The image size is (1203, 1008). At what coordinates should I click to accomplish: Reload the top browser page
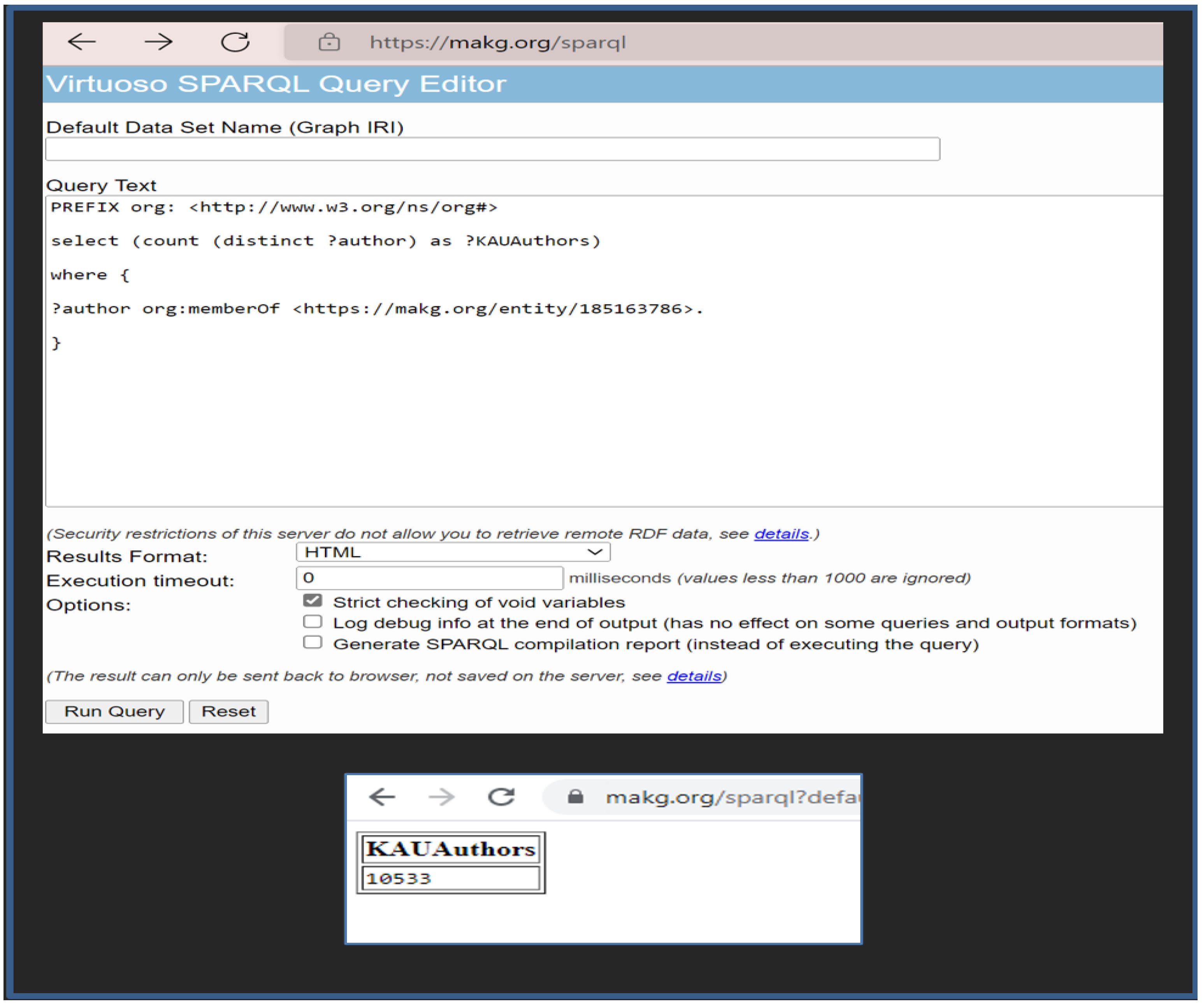[235, 42]
